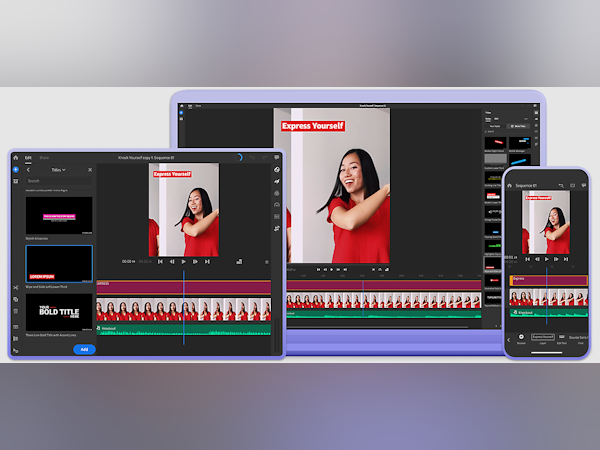600x450 pixels.
Task: Jump to sequence start on tablet
Action: tap(160, 262)
